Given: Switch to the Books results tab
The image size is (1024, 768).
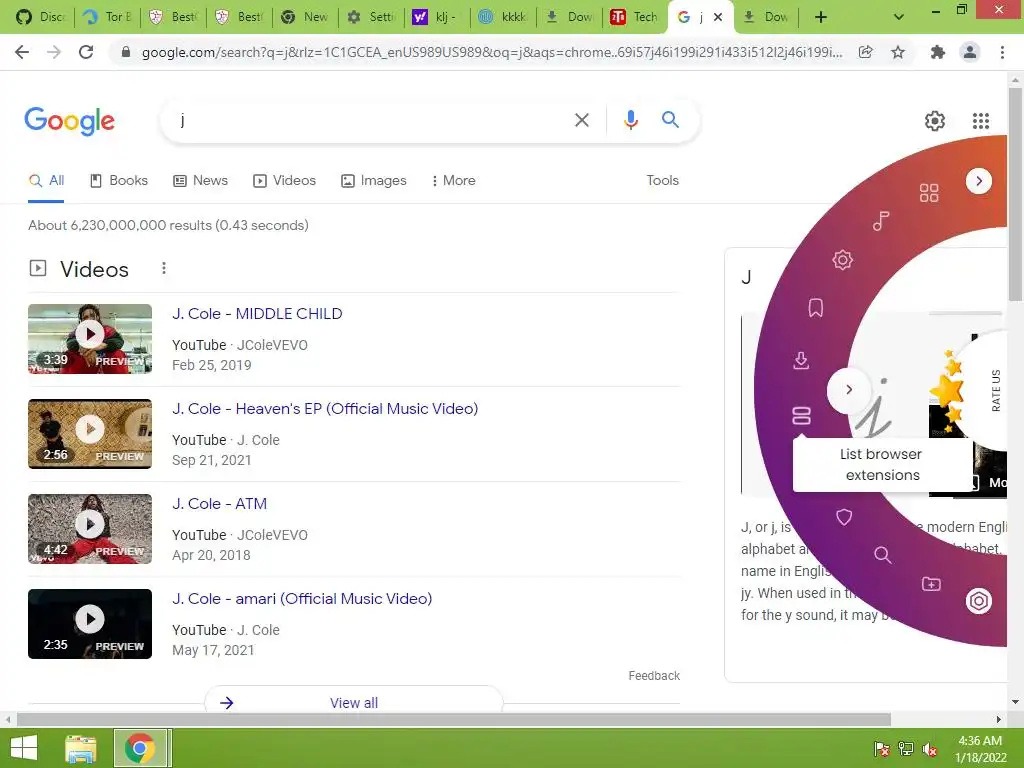Looking at the screenshot, I should [119, 181].
